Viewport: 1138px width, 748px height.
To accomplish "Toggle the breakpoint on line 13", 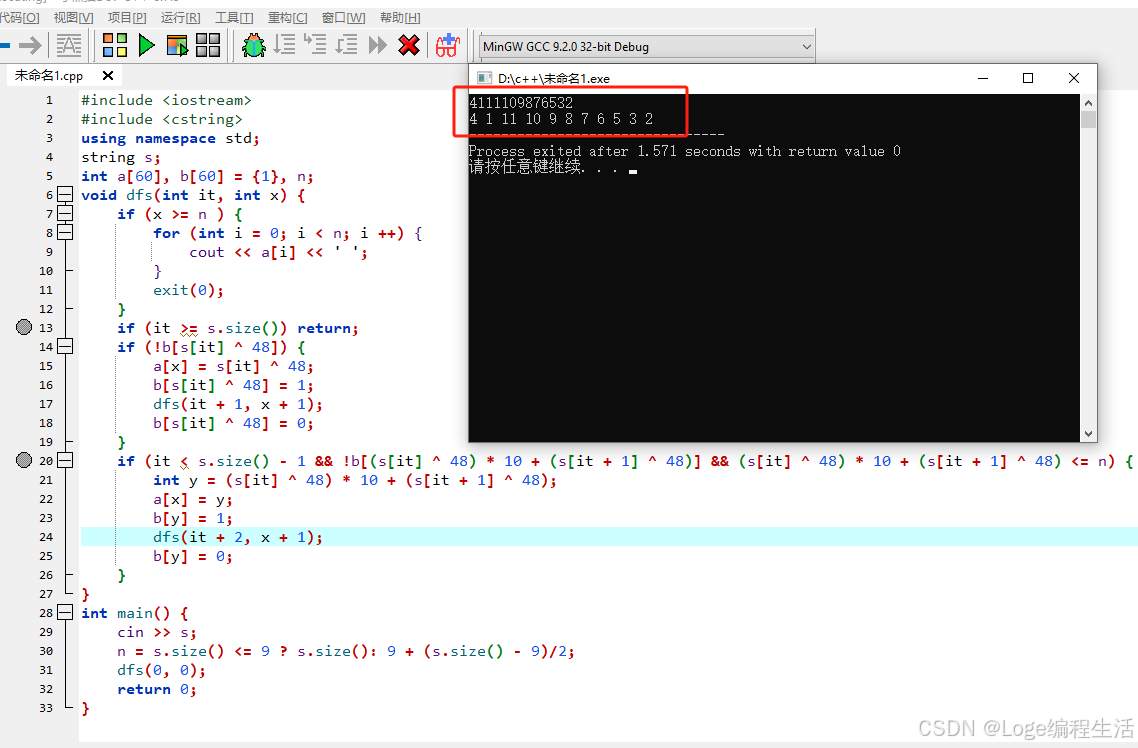I will [24, 328].
